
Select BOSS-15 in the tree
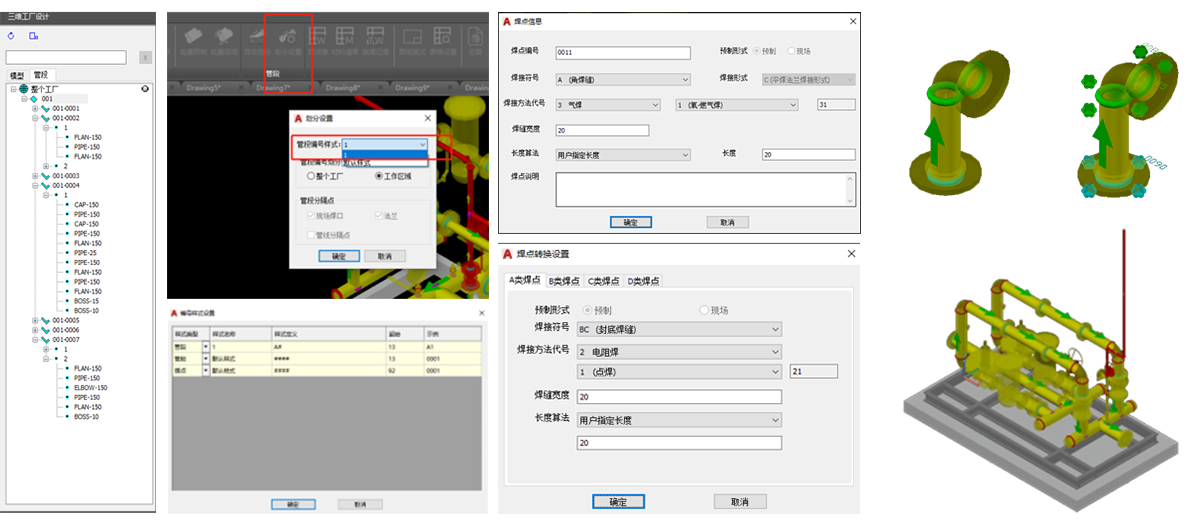point(87,301)
